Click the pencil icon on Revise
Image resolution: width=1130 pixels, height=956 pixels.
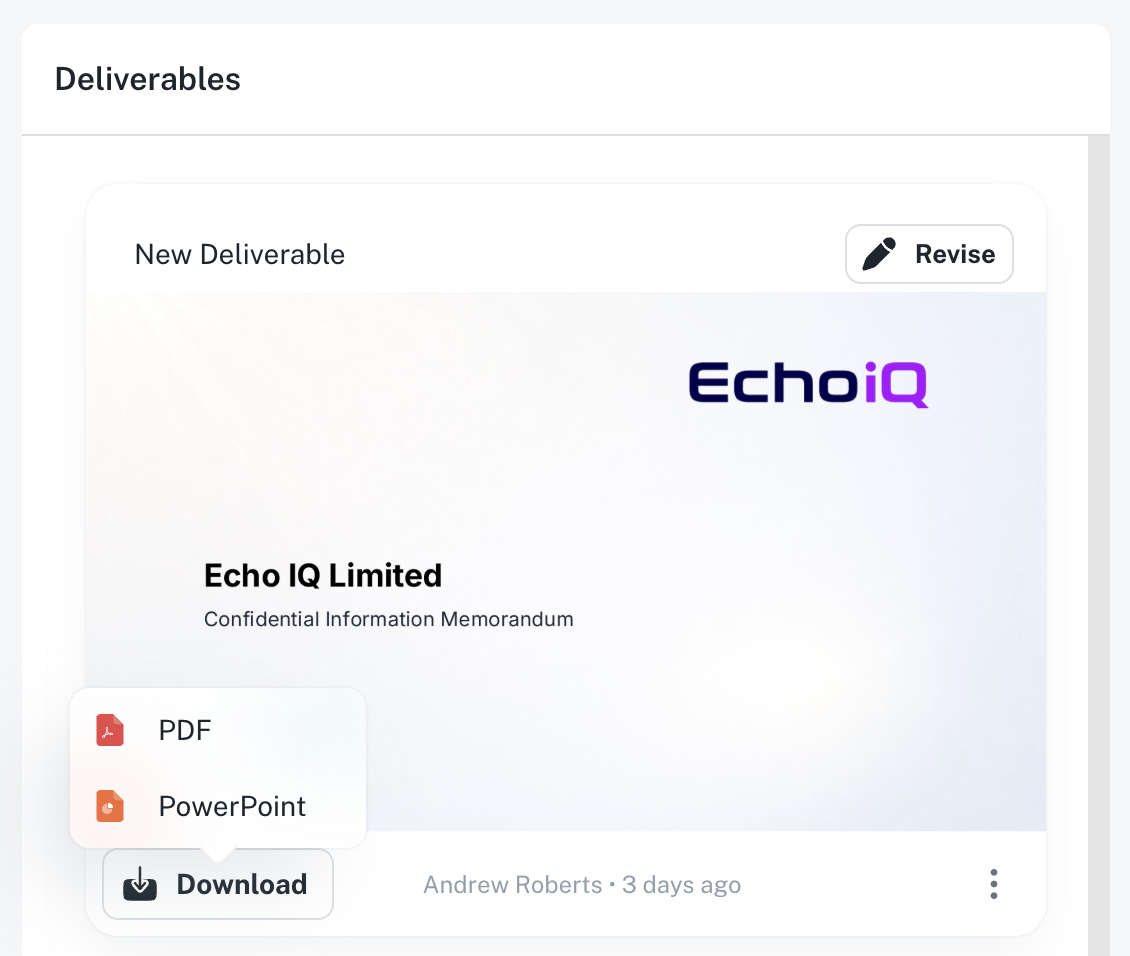coord(879,254)
